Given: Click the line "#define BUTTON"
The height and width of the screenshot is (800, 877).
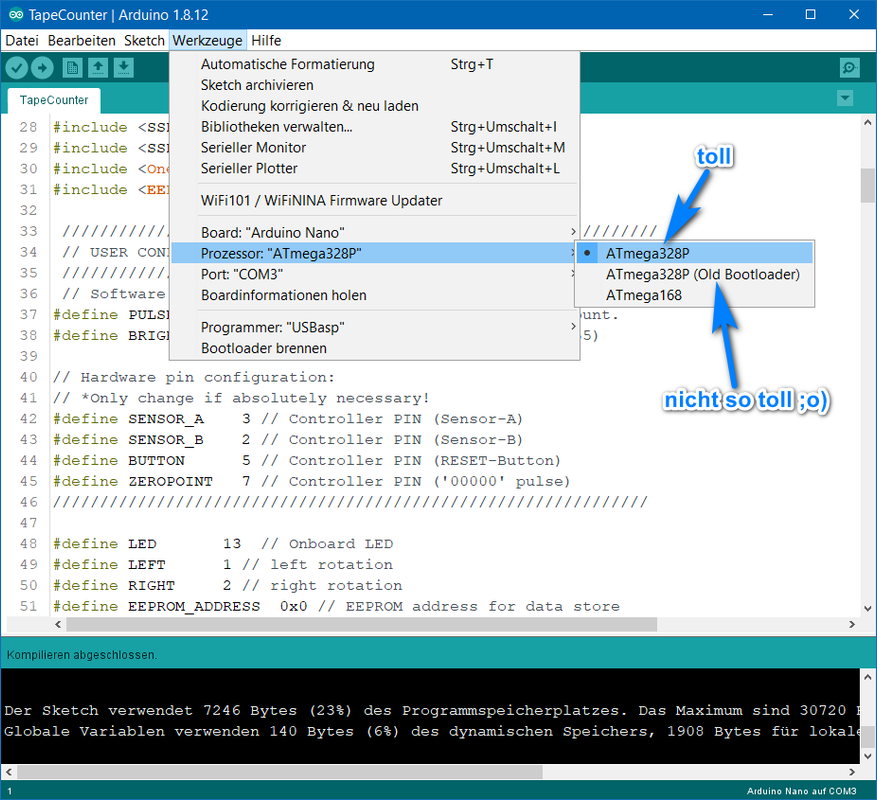Looking at the screenshot, I should (x=307, y=460).
